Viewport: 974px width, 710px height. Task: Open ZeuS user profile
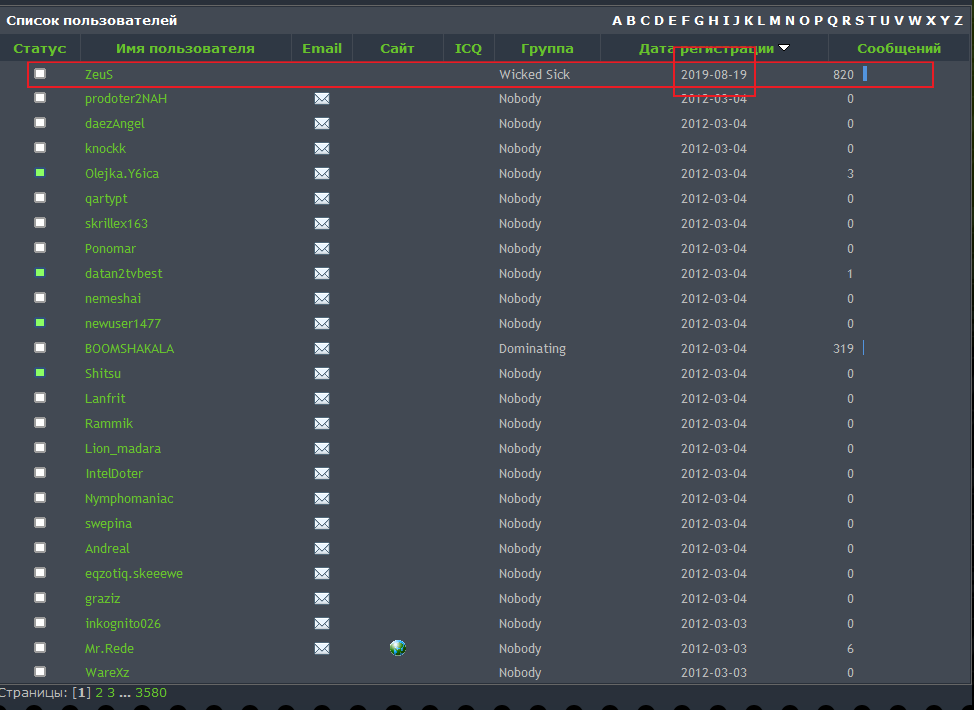(x=99, y=75)
